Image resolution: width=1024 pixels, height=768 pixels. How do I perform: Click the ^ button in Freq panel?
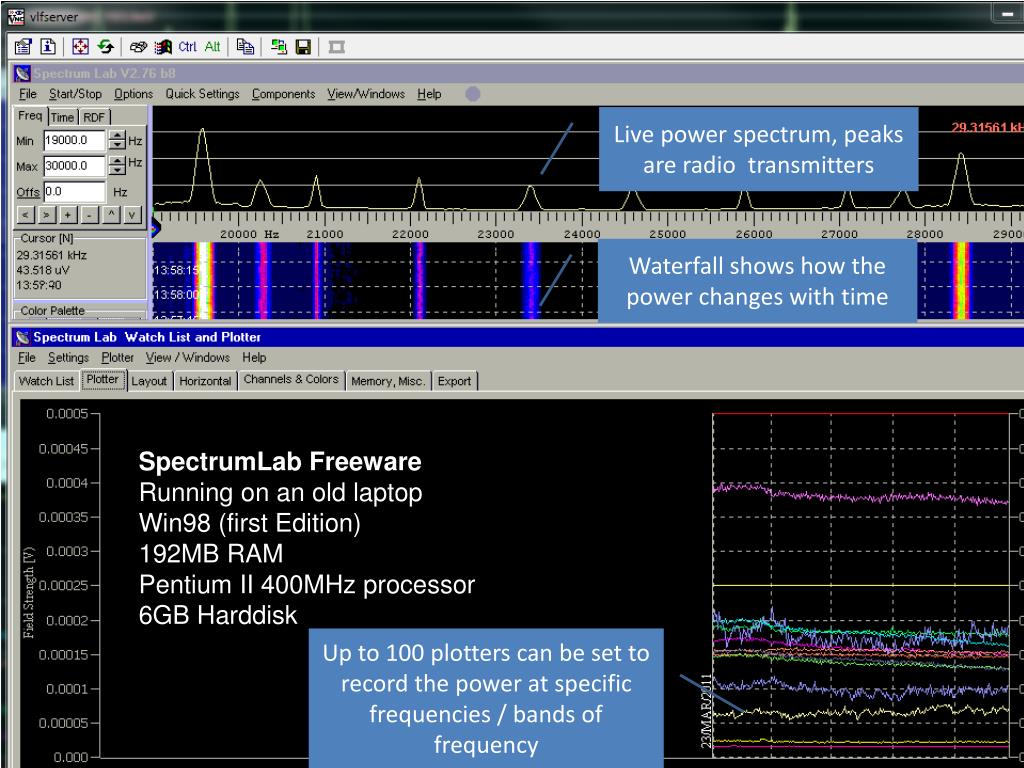click(111, 215)
